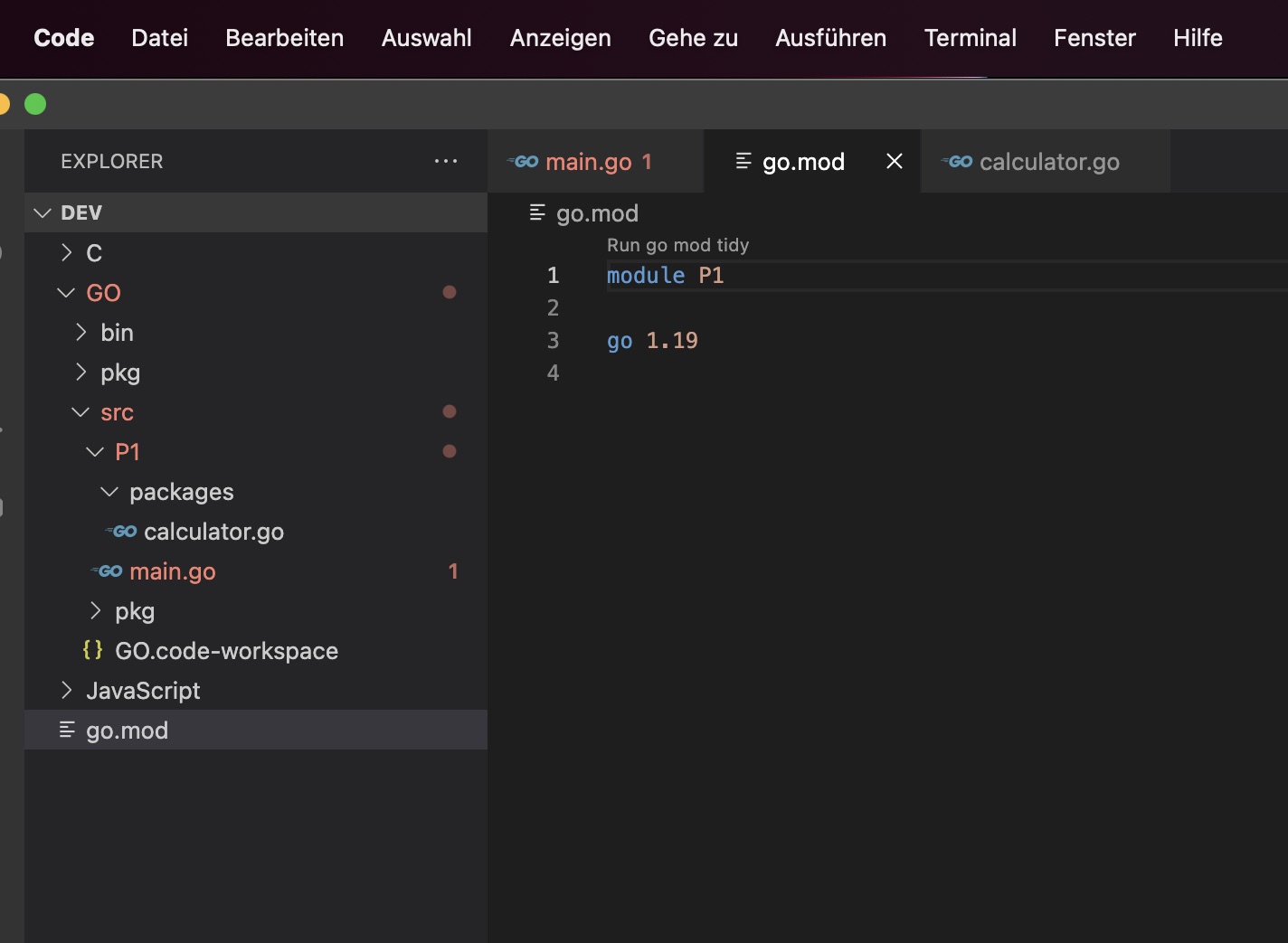The width and height of the screenshot is (1288, 943).
Task: Click line number 3 in the gutter
Action: tap(553, 340)
